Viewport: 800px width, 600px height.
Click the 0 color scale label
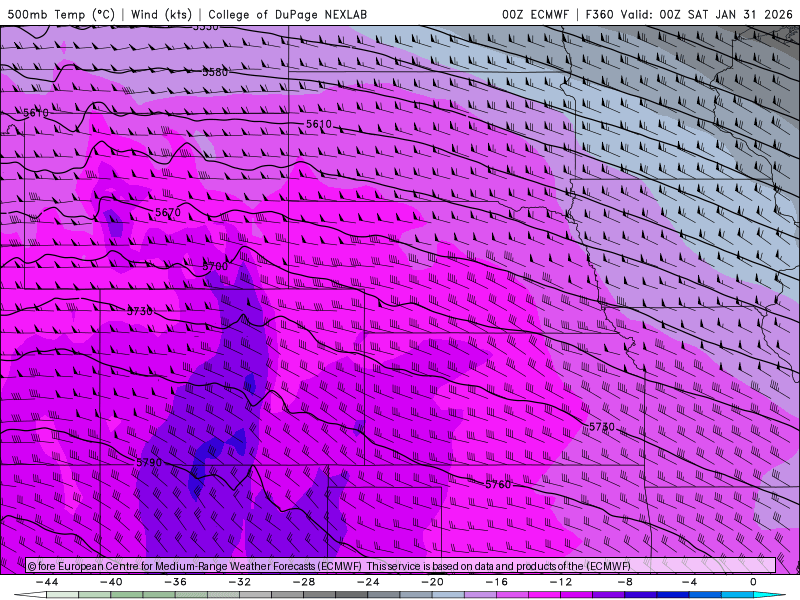point(753,582)
